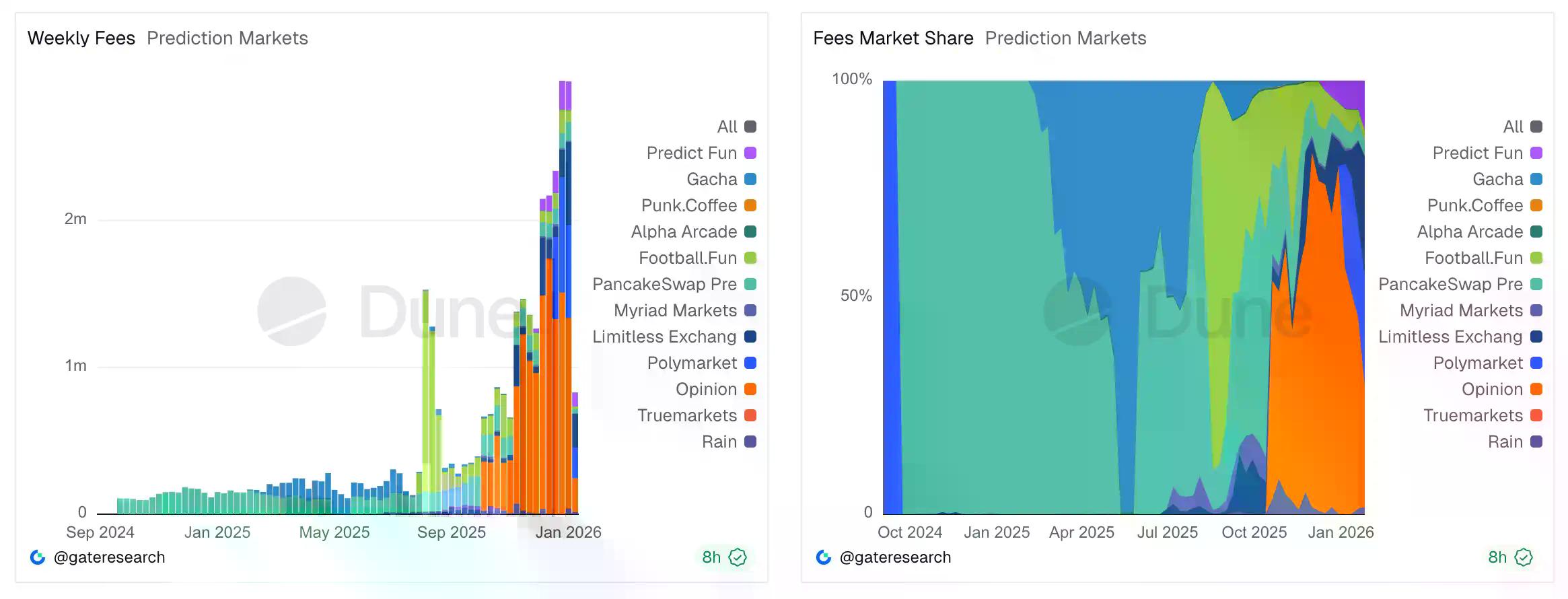
Task: Hide Limitless Exchang in Fees Market Share legend
Action: click(1450, 337)
